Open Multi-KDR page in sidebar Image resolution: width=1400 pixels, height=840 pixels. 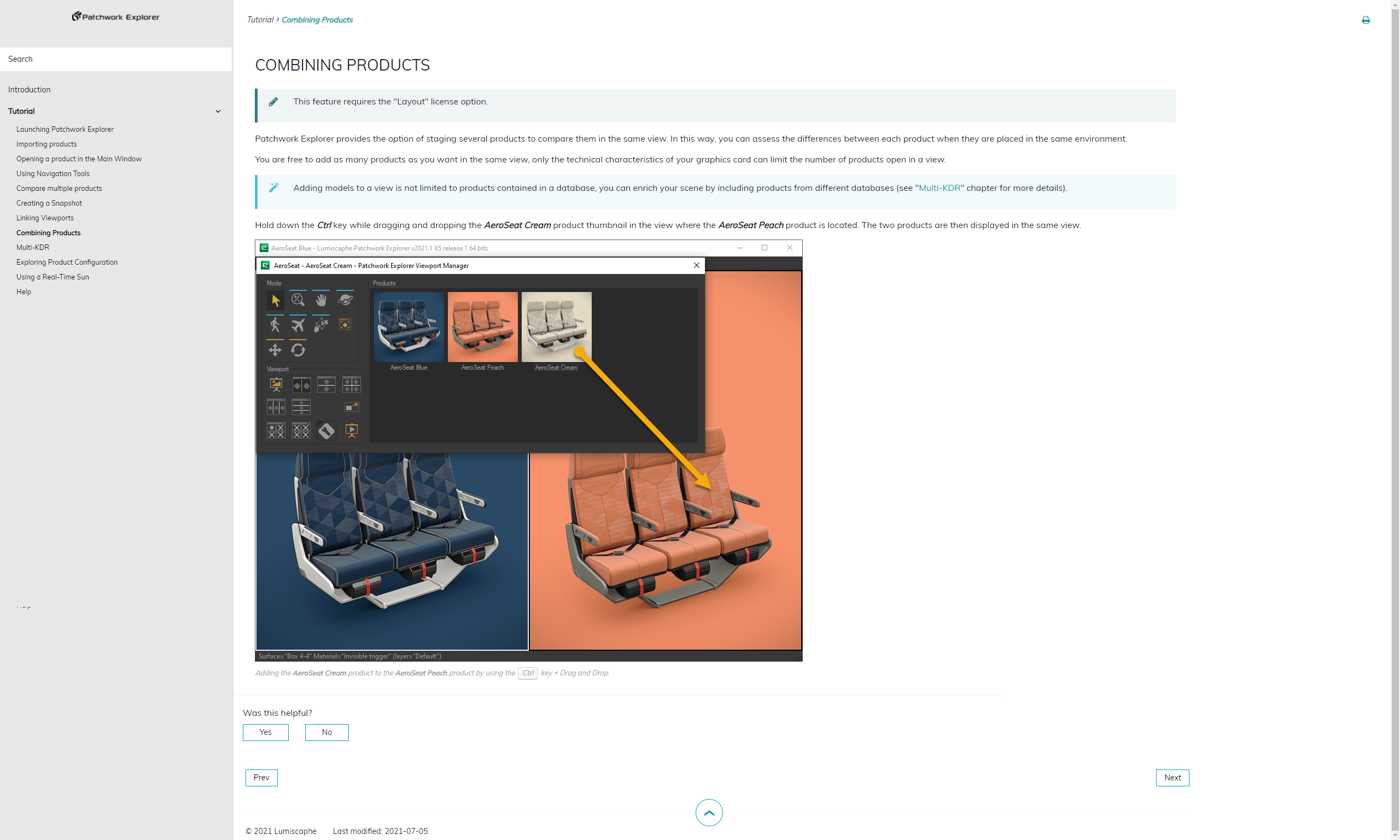(x=33, y=247)
